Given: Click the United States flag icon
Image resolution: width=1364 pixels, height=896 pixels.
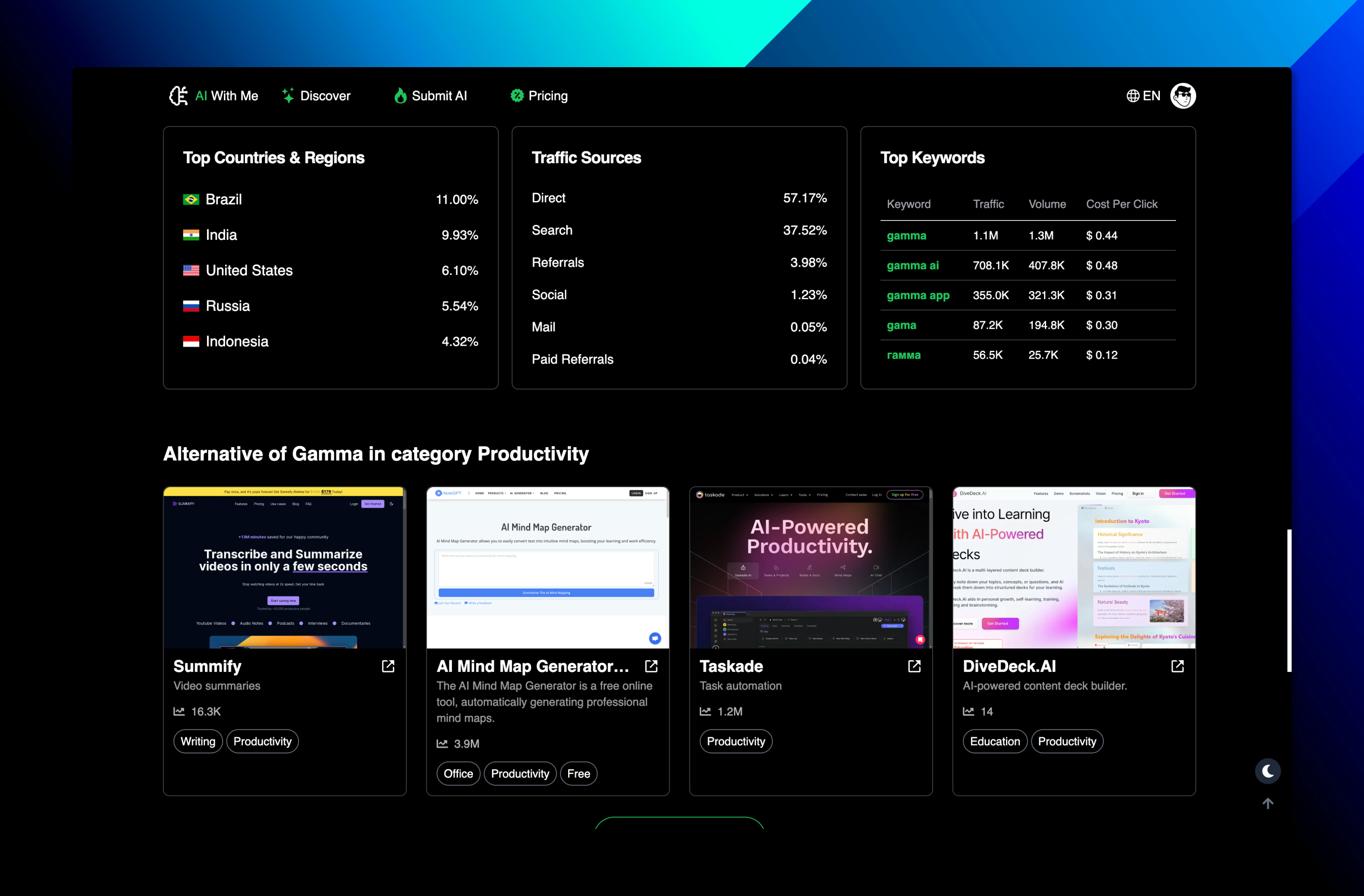Looking at the screenshot, I should click(x=191, y=270).
